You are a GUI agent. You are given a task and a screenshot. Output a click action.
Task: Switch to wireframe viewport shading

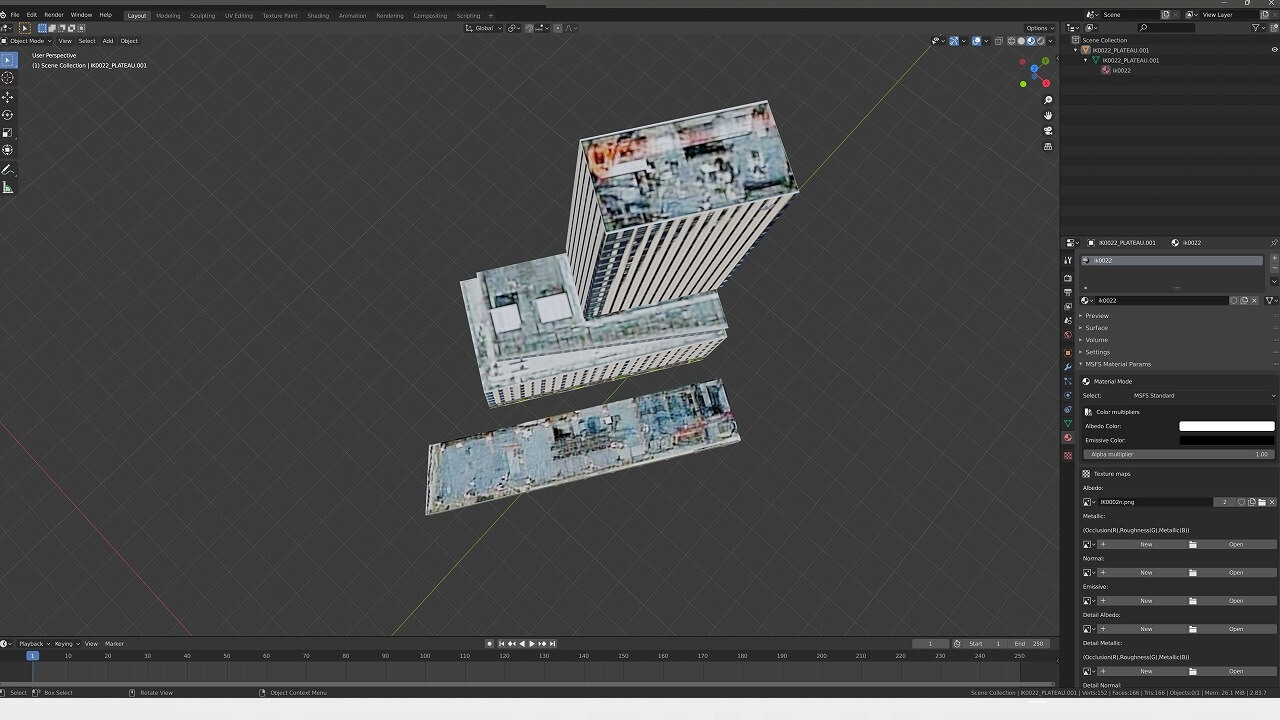(1011, 41)
